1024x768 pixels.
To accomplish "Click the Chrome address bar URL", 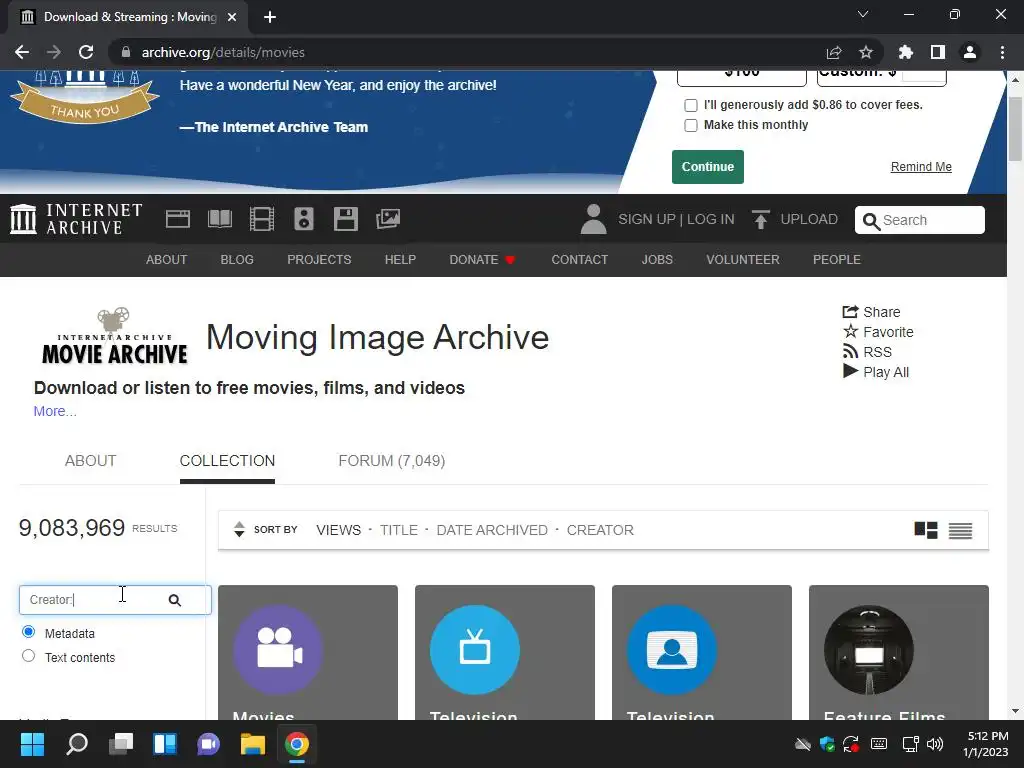I will [223, 52].
